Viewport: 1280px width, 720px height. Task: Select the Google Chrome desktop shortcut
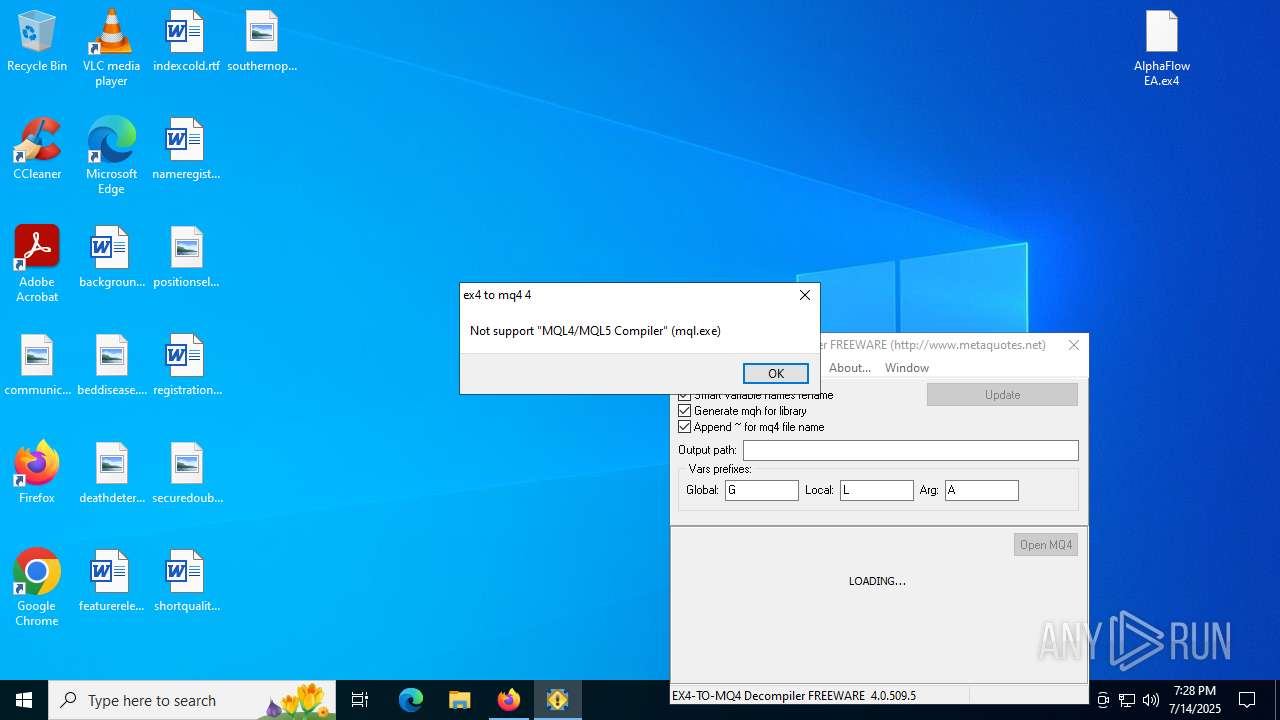pos(37,588)
